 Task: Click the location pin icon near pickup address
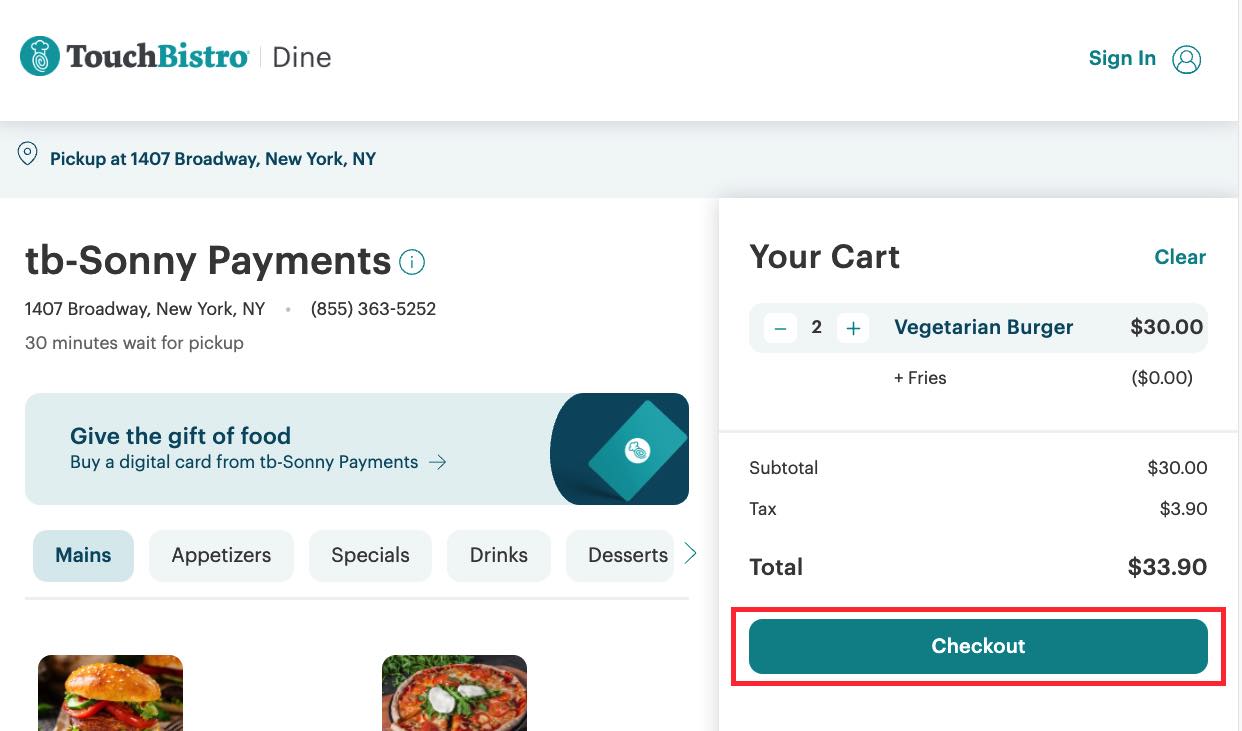coord(27,153)
